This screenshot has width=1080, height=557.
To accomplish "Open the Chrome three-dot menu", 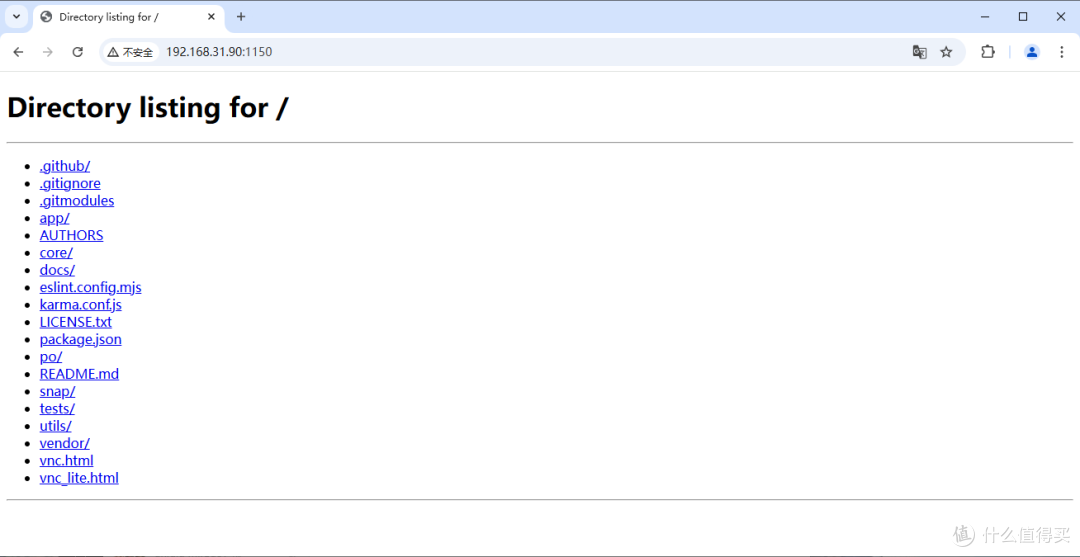I will (1062, 52).
